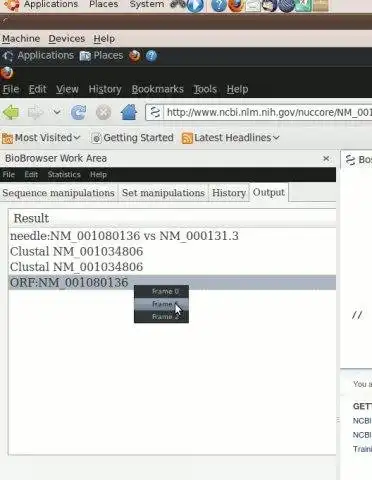The width and height of the screenshot is (372, 480).
Task: Go to the Home page icon
Action: point(129,112)
